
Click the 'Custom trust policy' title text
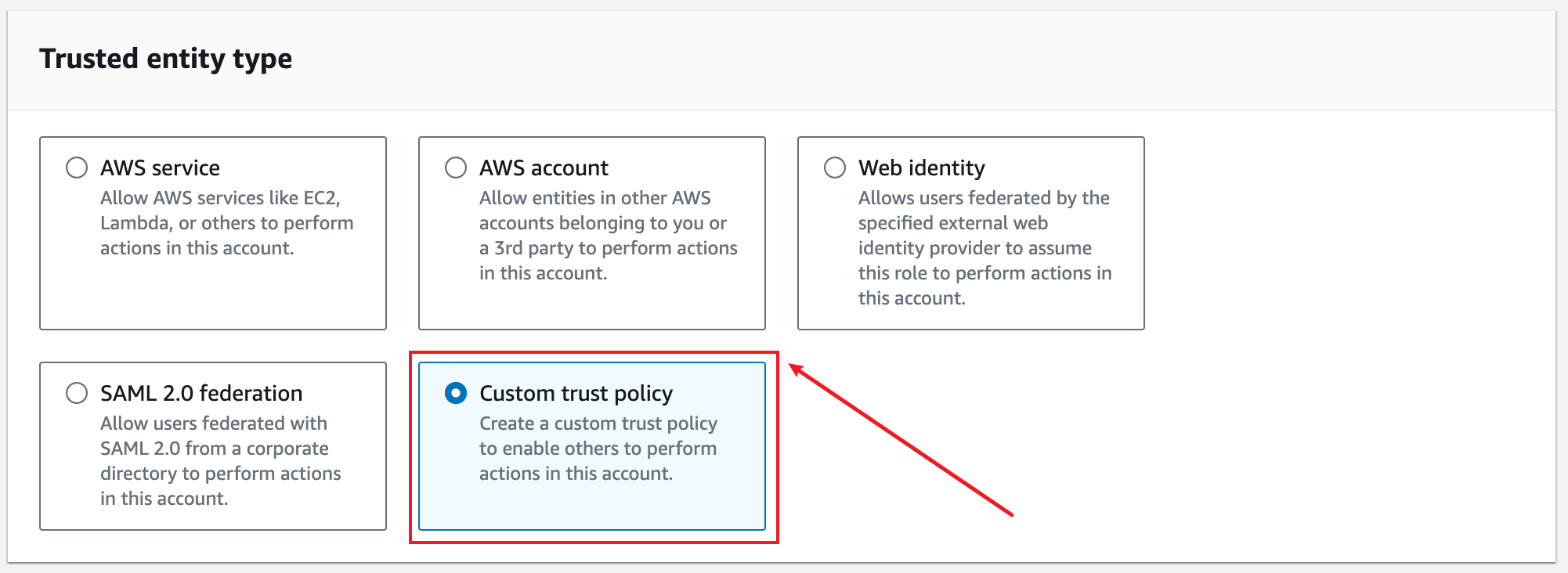576,393
